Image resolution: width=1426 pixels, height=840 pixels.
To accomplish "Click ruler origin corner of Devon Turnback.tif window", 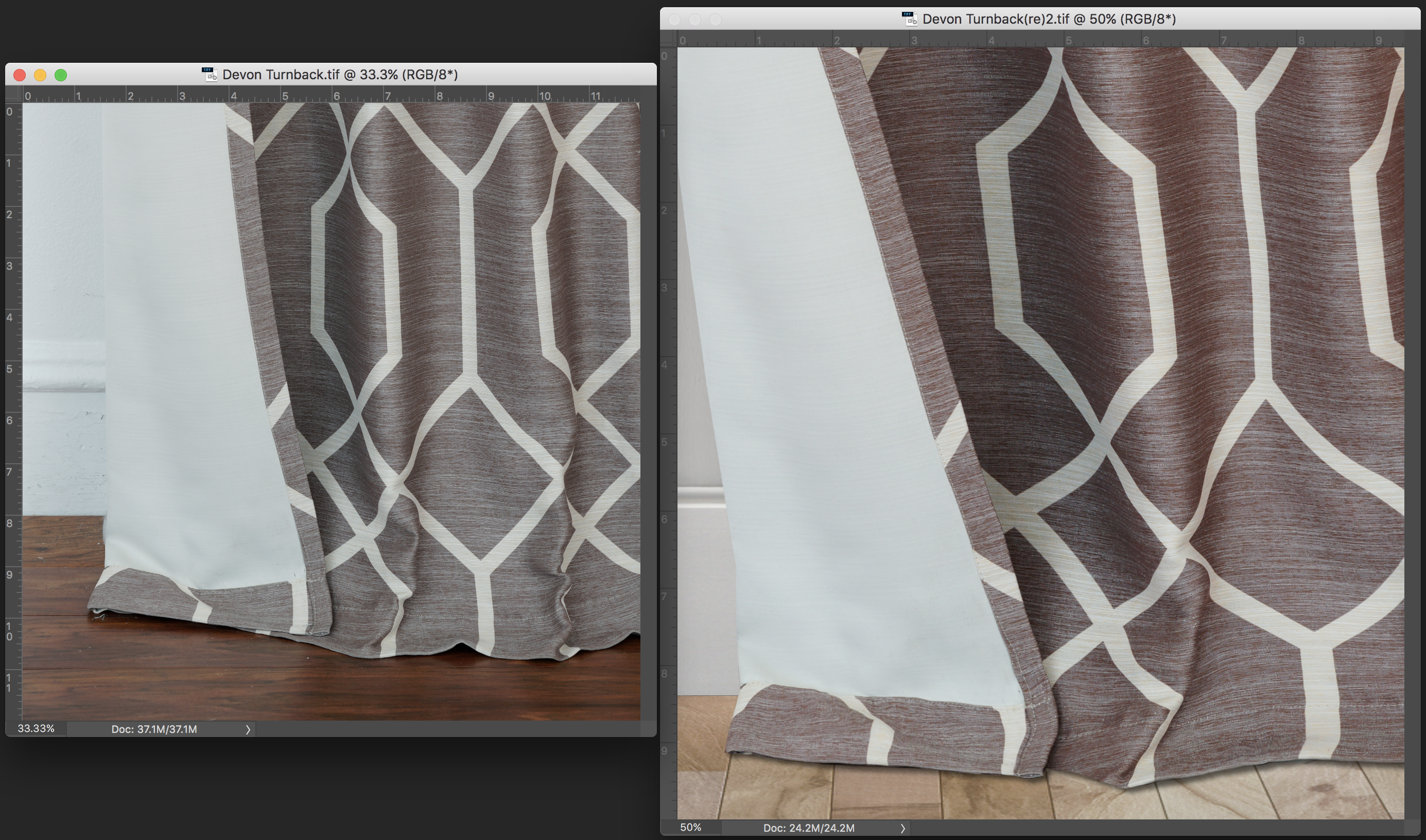I will click(13, 95).
